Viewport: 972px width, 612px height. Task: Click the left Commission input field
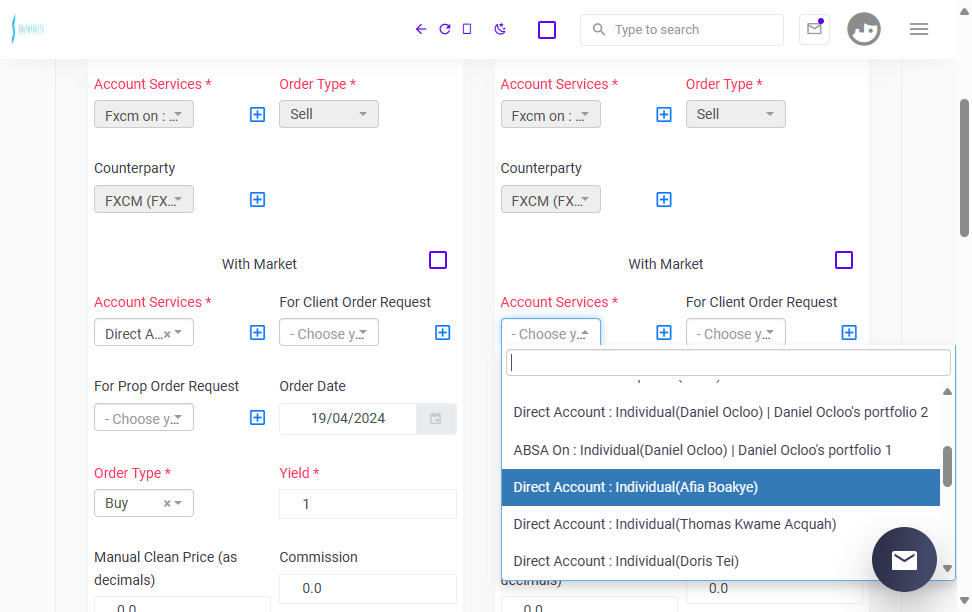pyautogui.click(x=368, y=588)
